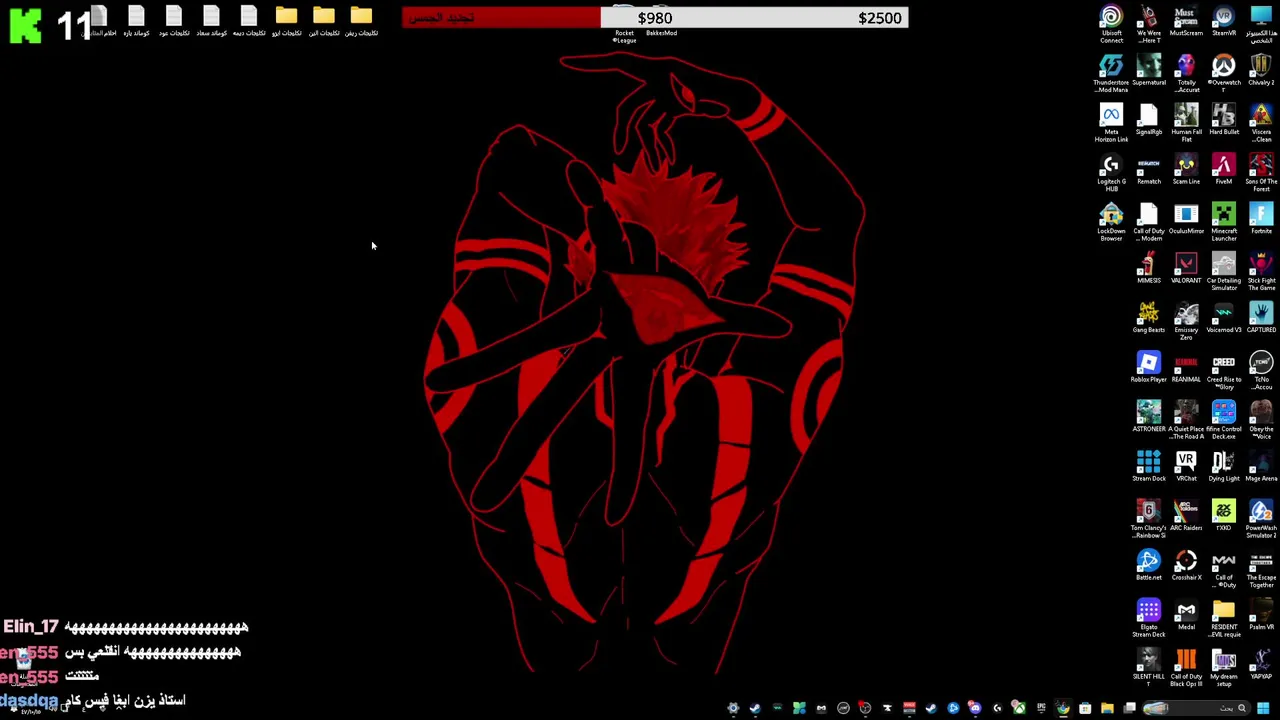Open the Car Detailing Simulator shortcut

1224,272
